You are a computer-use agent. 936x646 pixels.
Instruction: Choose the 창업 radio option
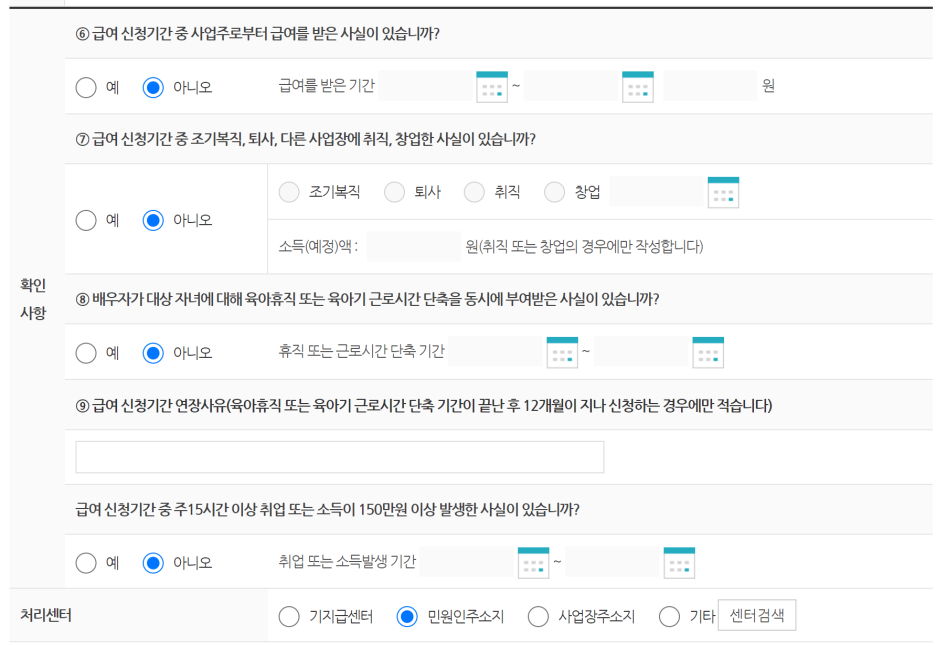554,192
